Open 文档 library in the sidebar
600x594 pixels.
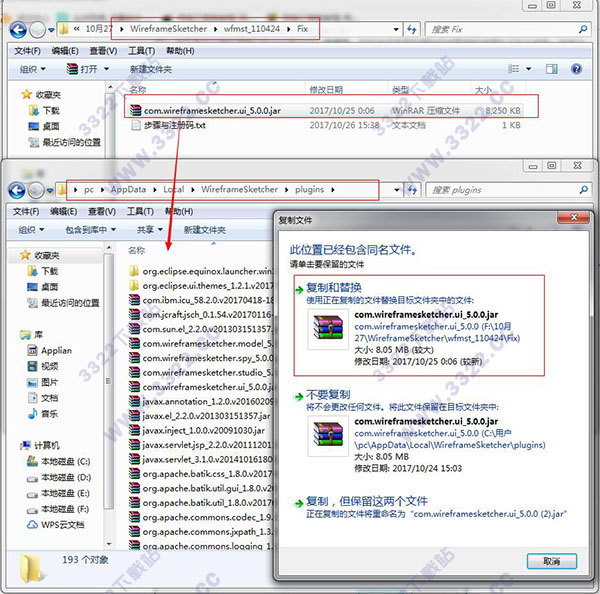pyautogui.click(x=43, y=398)
